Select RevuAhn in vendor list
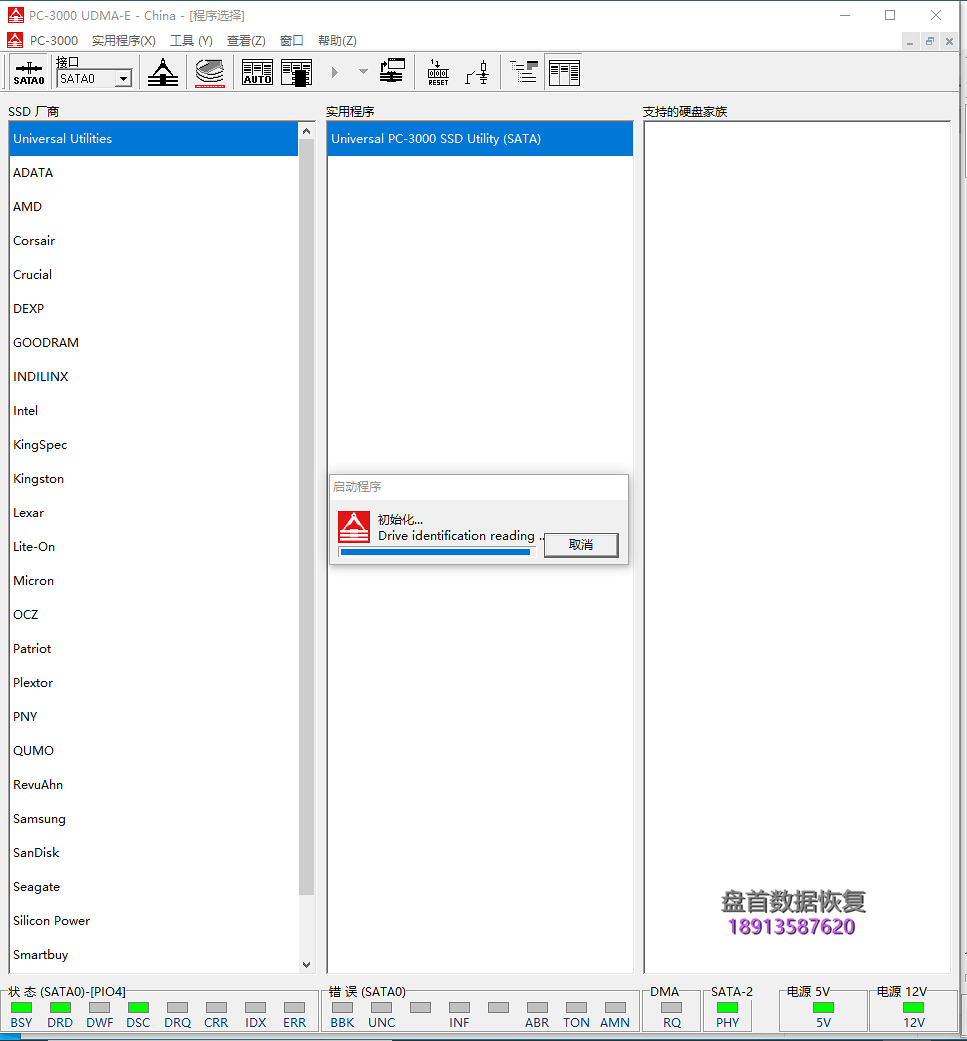 153,784
